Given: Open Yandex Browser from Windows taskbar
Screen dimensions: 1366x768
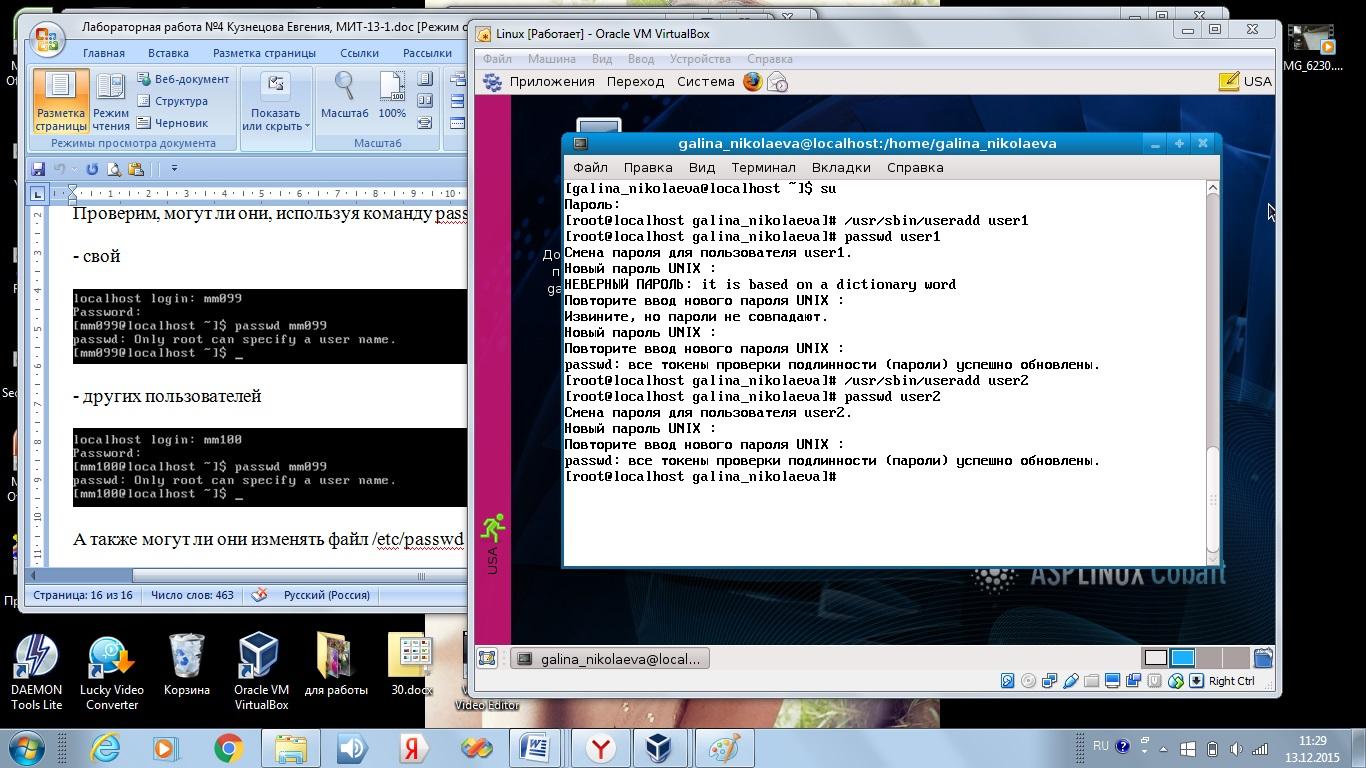Looking at the screenshot, I should click(599, 748).
